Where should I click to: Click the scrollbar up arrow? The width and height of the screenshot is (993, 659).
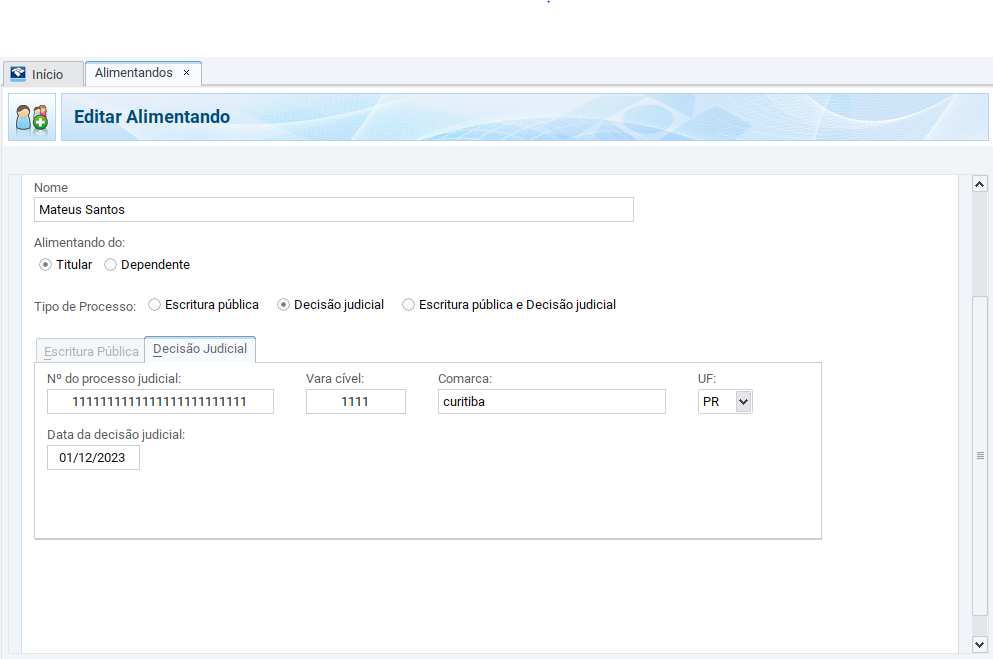(980, 184)
